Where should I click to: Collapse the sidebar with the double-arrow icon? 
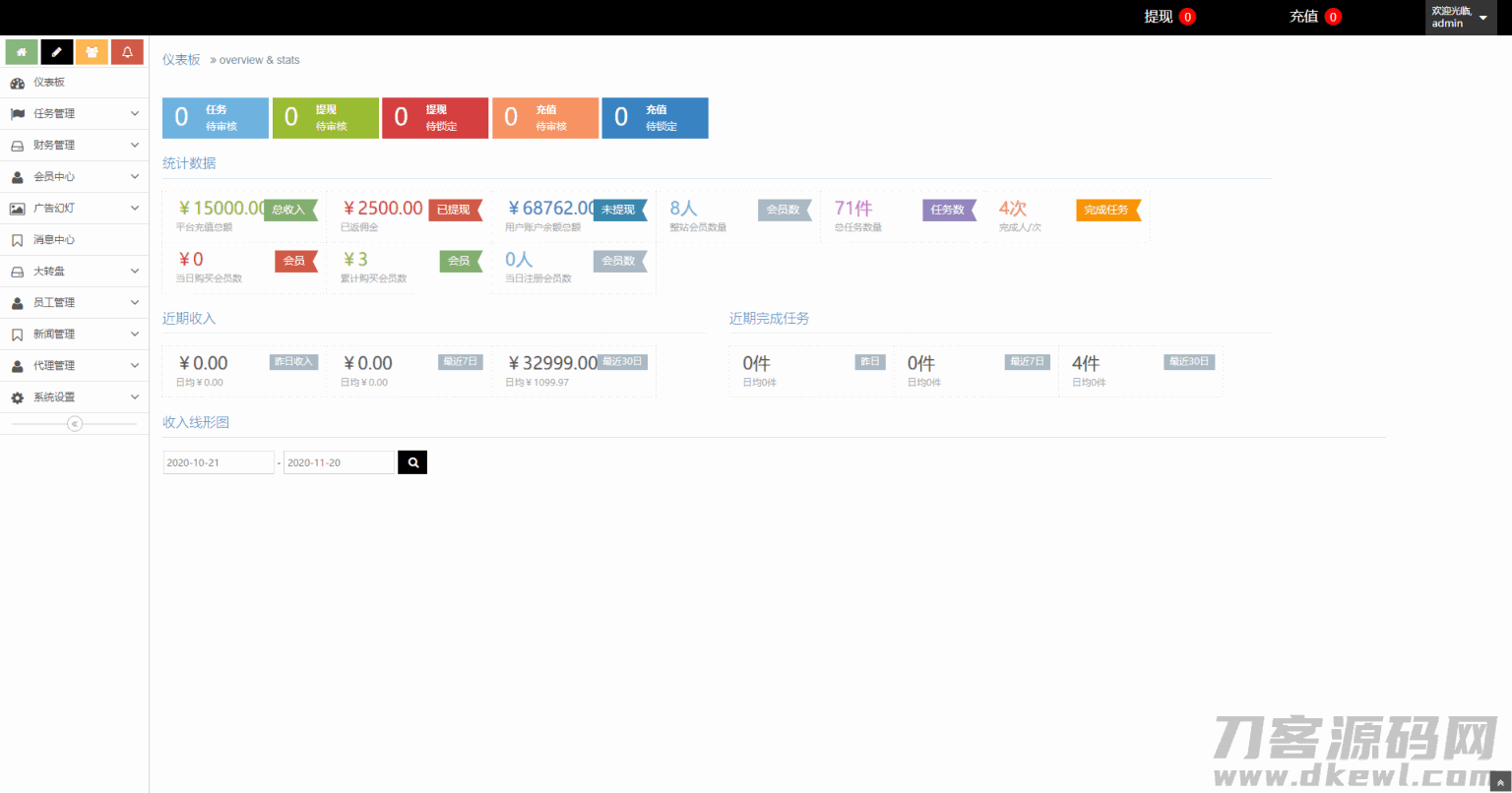pyautogui.click(x=75, y=424)
